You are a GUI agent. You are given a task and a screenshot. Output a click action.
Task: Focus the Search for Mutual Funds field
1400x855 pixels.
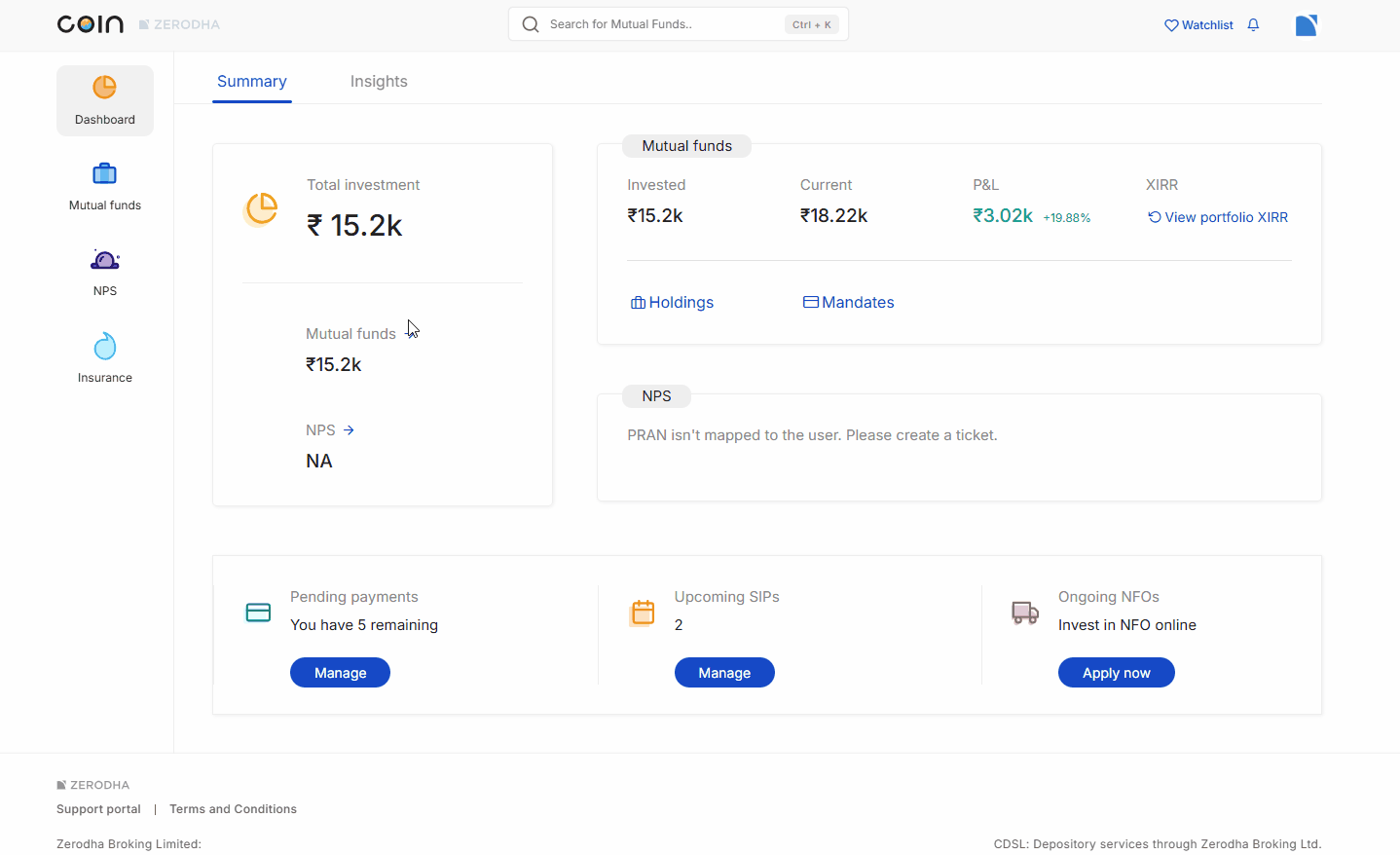pyautogui.click(x=662, y=24)
